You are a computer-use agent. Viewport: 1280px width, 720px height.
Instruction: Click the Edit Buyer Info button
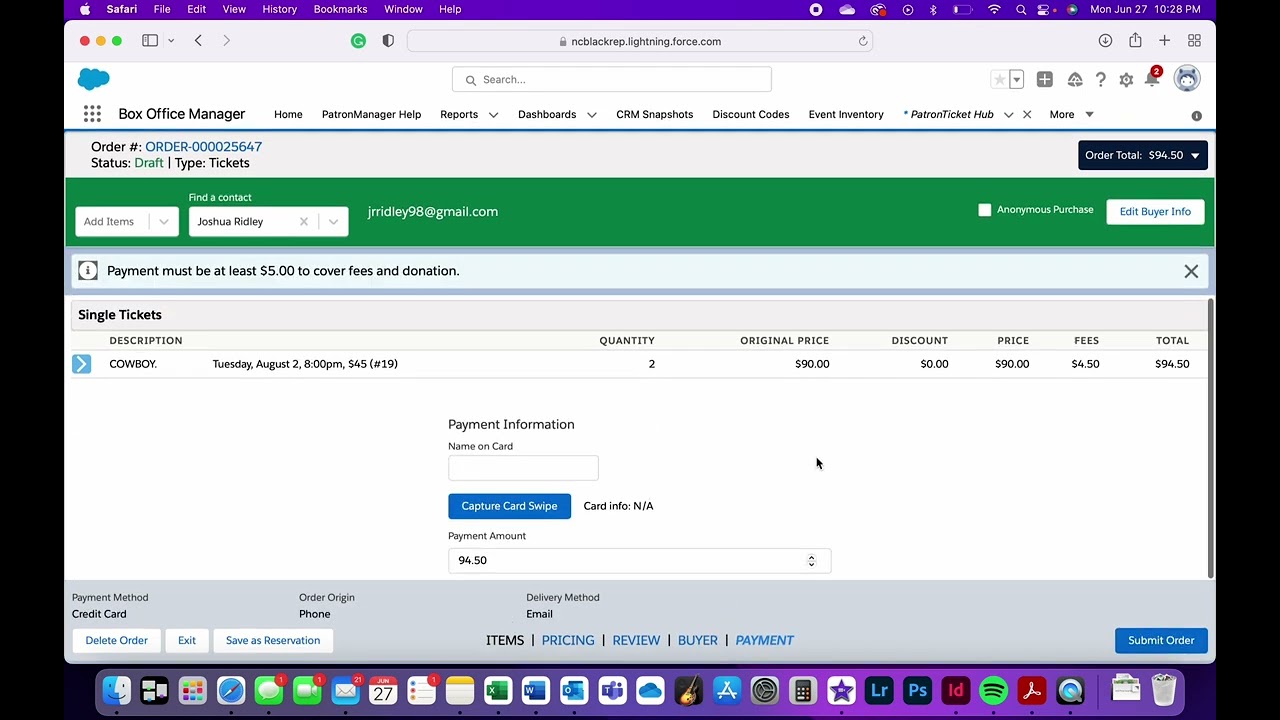tap(1155, 211)
